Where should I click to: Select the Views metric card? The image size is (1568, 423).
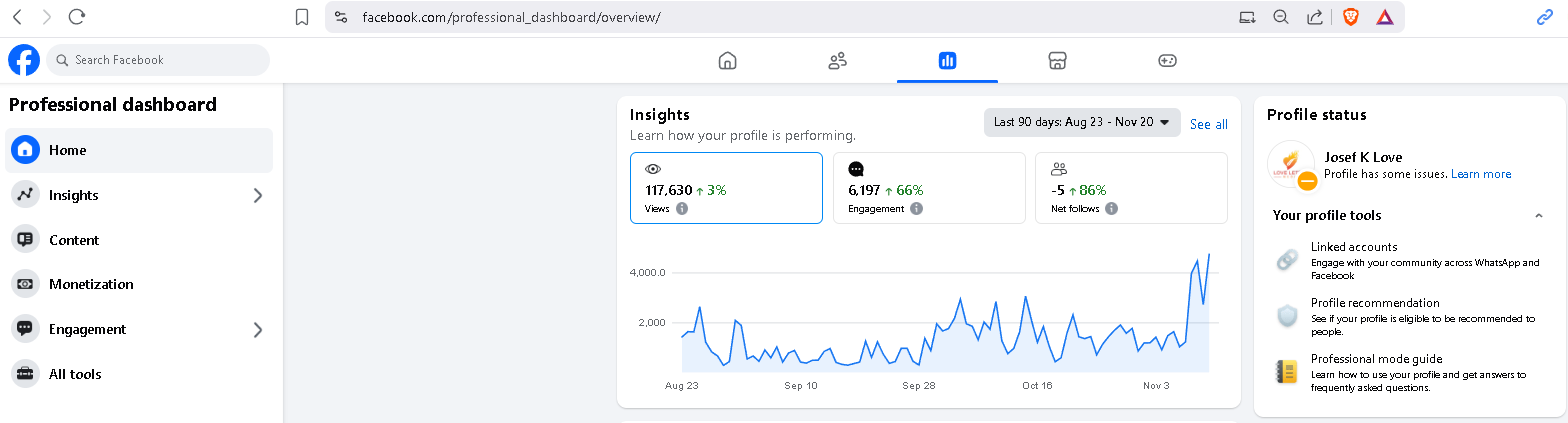click(726, 188)
